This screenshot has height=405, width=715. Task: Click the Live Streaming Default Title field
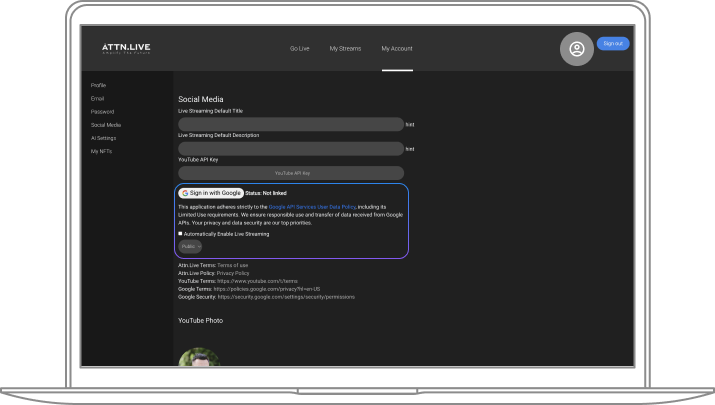coord(291,124)
